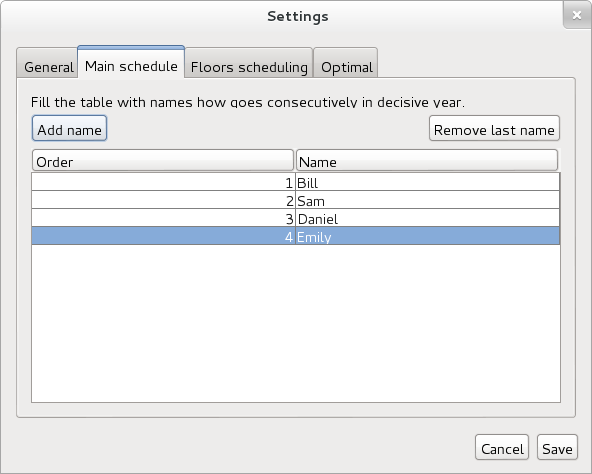
Task: Select the Daniel name cell
Action: point(427,218)
